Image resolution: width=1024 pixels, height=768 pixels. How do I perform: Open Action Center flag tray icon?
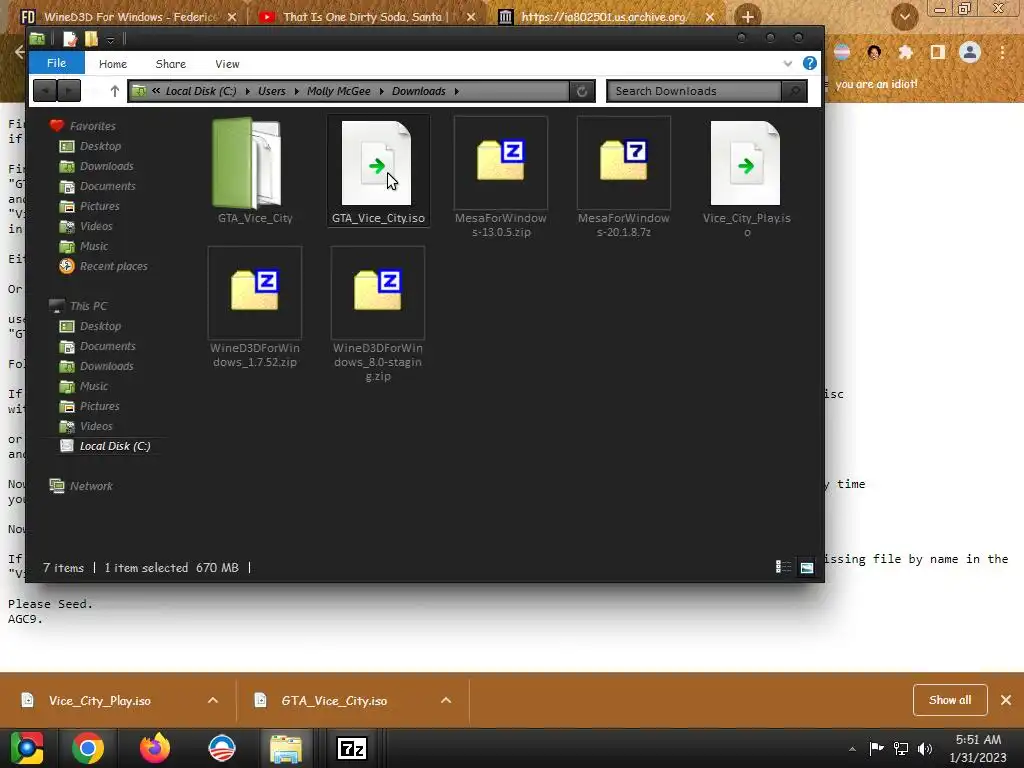pyautogui.click(x=876, y=748)
